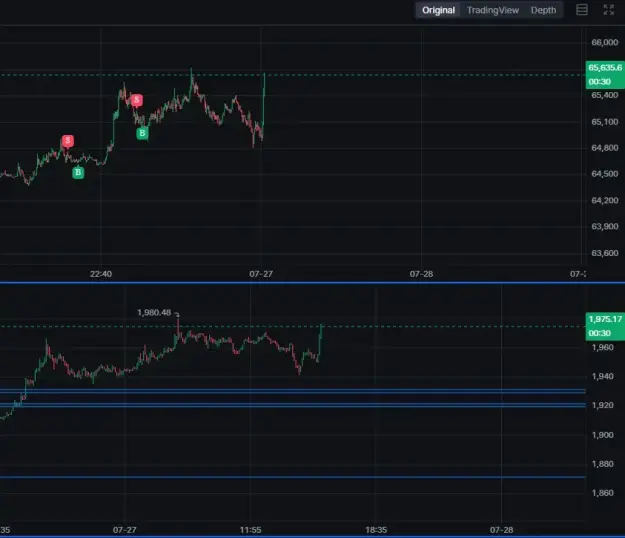Click the blue divider between the two charts
625x538 pixels.
click(312, 283)
